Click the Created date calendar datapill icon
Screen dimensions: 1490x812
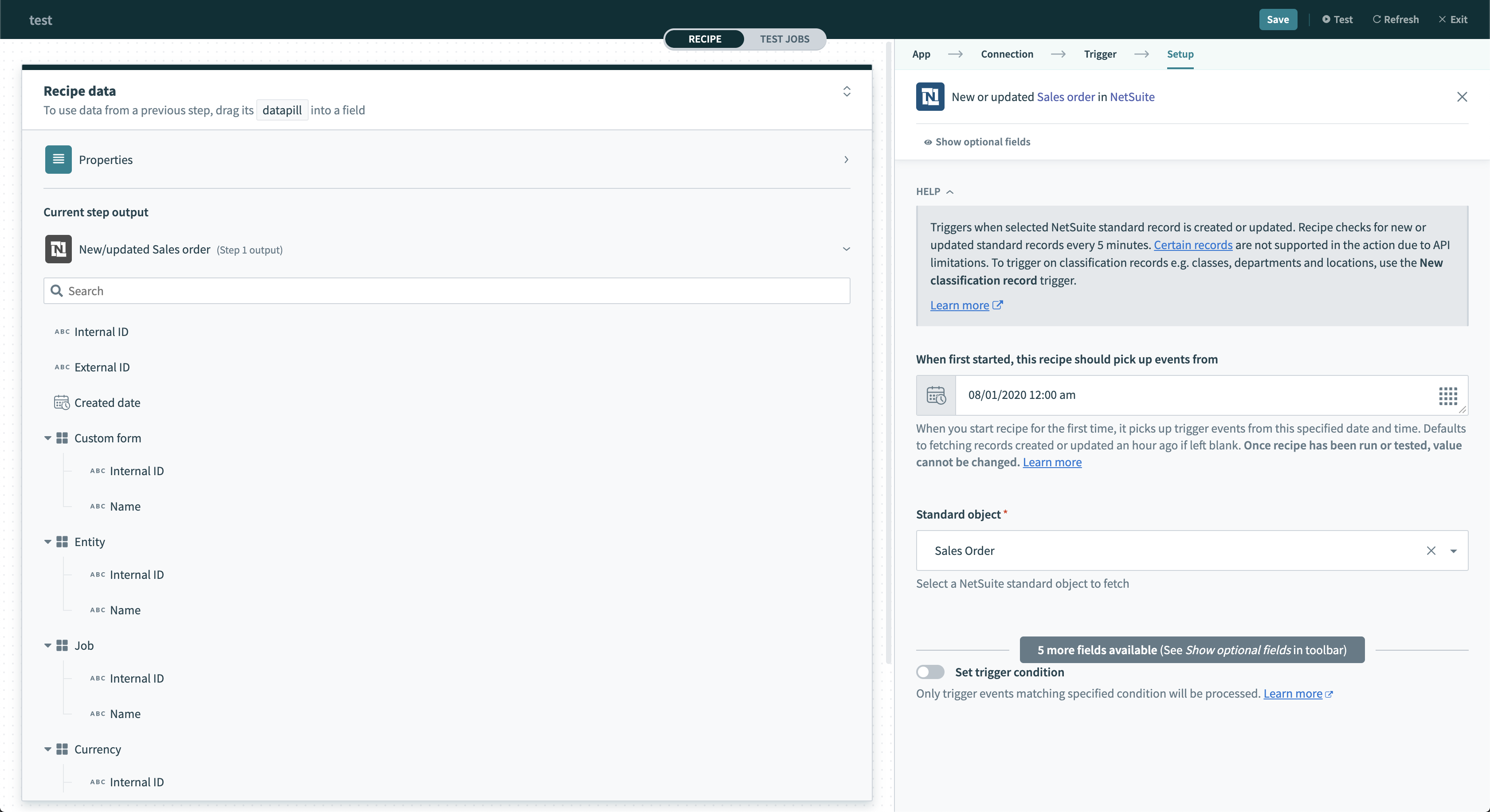tap(61, 402)
